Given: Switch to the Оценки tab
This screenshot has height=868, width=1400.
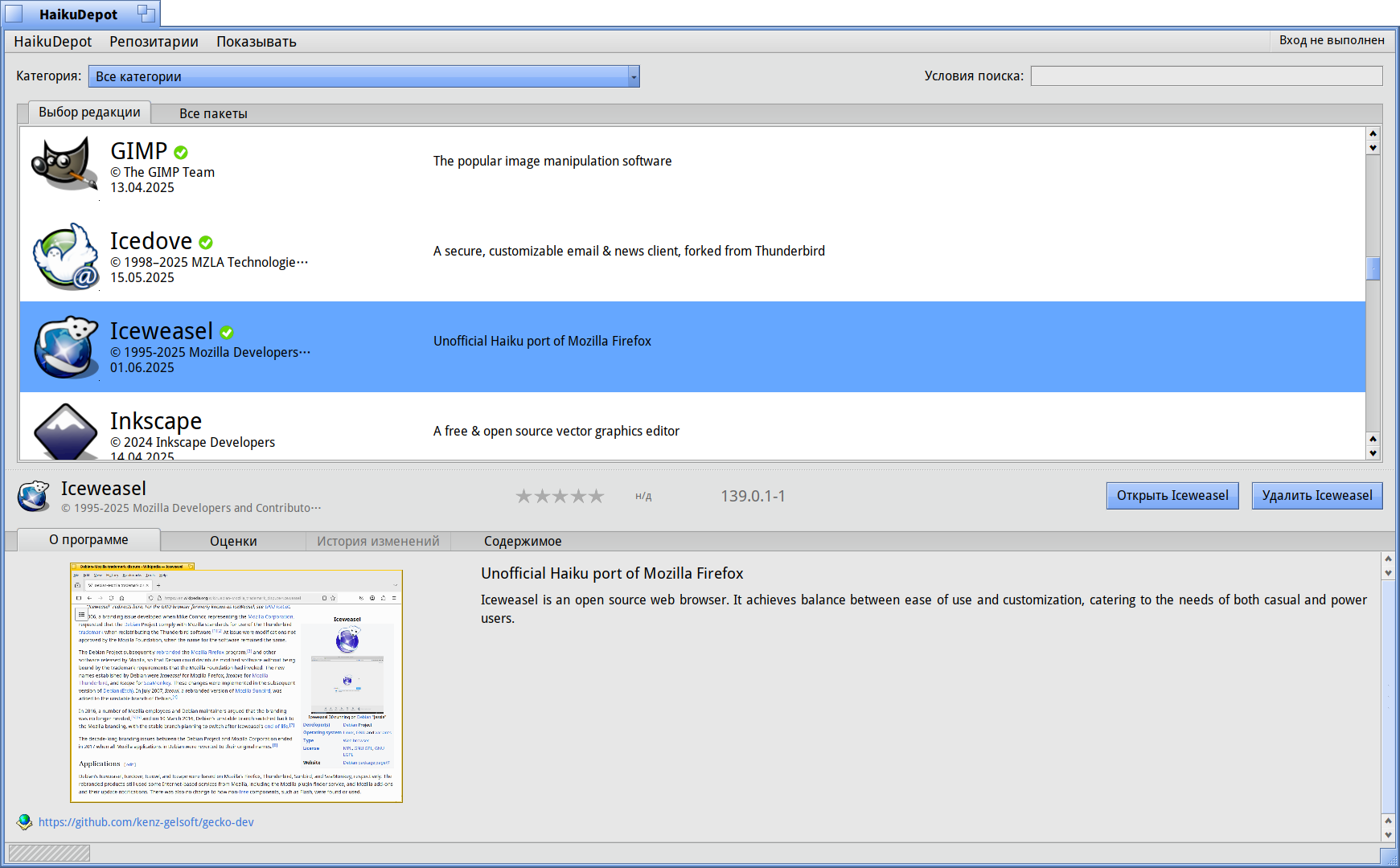Looking at the screenshot, I should tap(233, 541).
